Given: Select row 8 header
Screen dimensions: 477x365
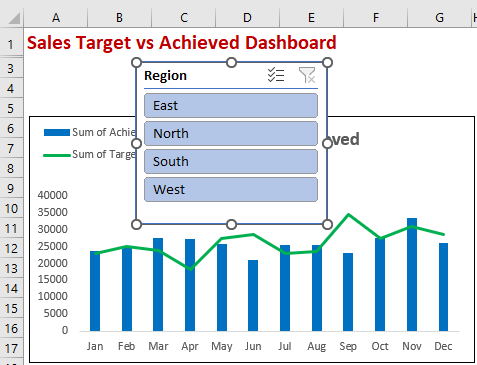Looking at the screenshot, I should click(11, 168).
